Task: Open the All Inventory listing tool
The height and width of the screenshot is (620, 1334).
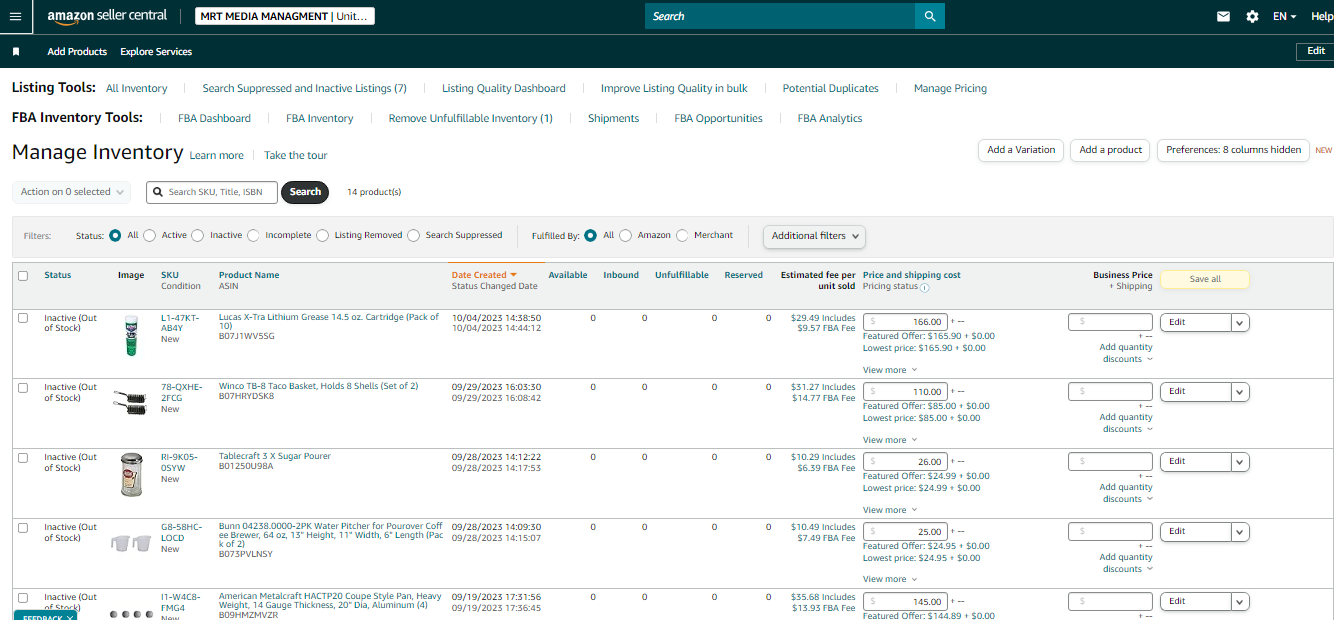Action: click(137, 88)
